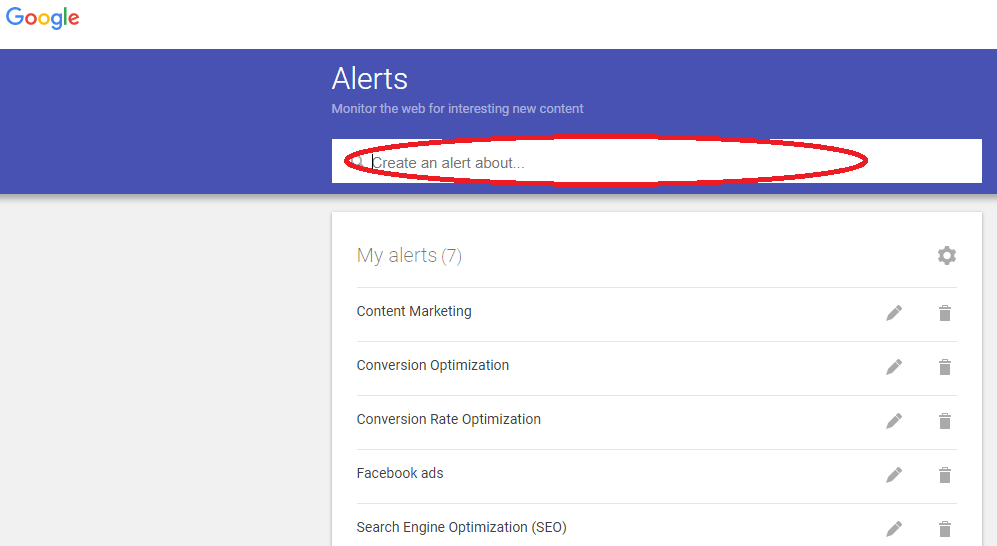Edit the Conversion Optimization alert
The width and height of the screenshot is (997, 546).
click(894, 367)
